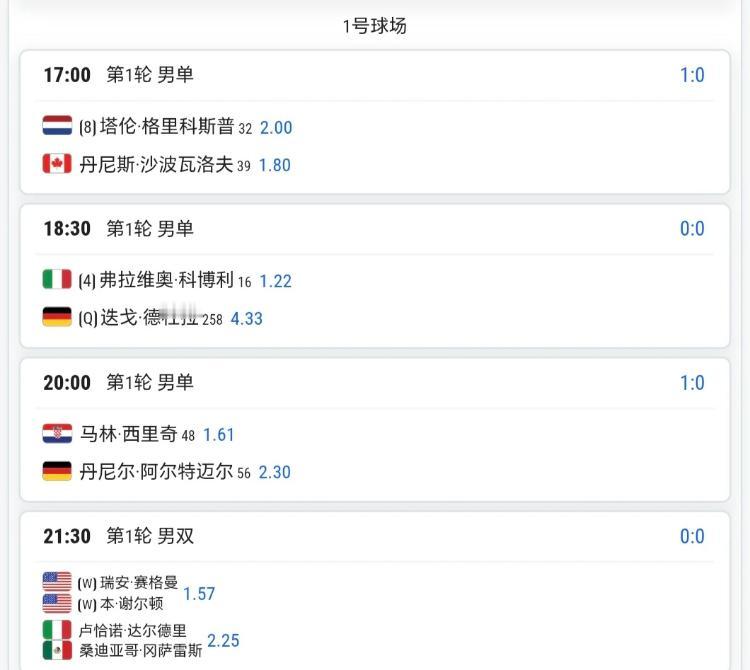Viewport: 750px width, 670px height.
Task: Open the 21:30 第1轮 男双 match header
Action: click(119, 536)
